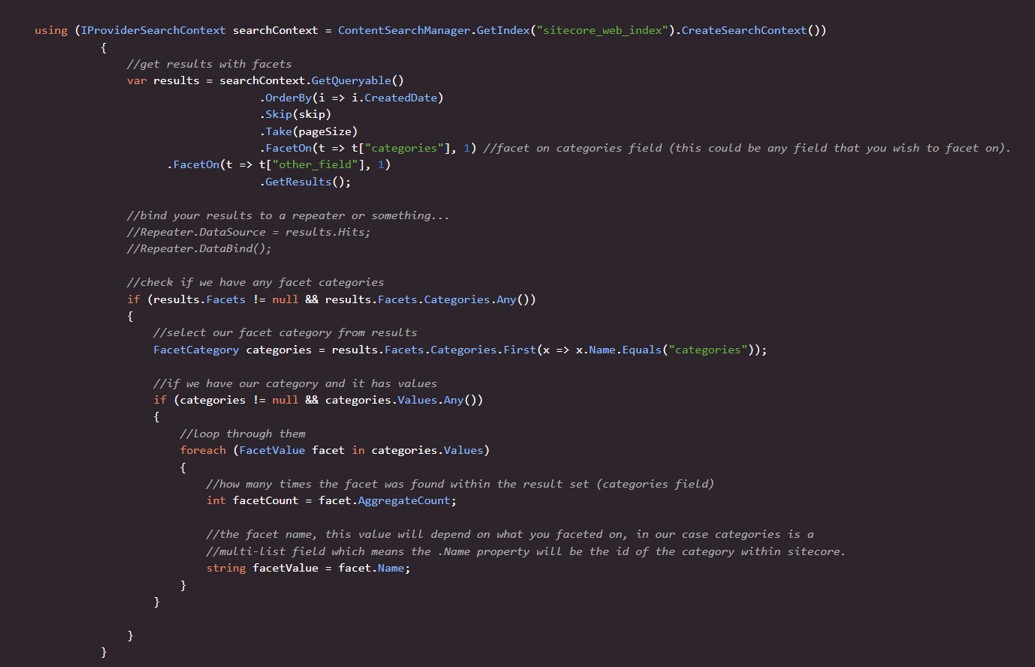Click the foreach keyword

[x=203, y=450]
